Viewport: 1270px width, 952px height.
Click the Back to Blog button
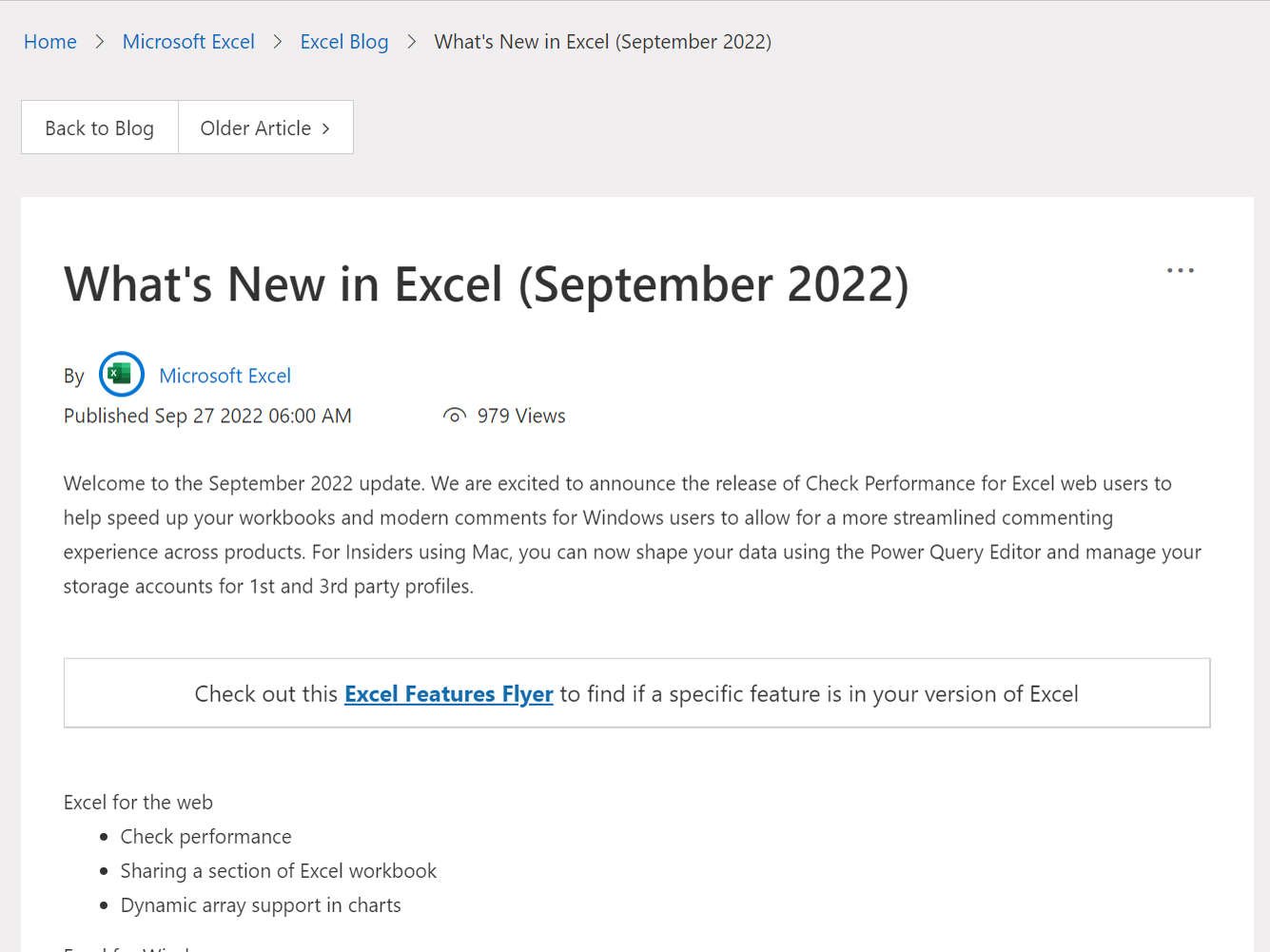click(99, 126)
